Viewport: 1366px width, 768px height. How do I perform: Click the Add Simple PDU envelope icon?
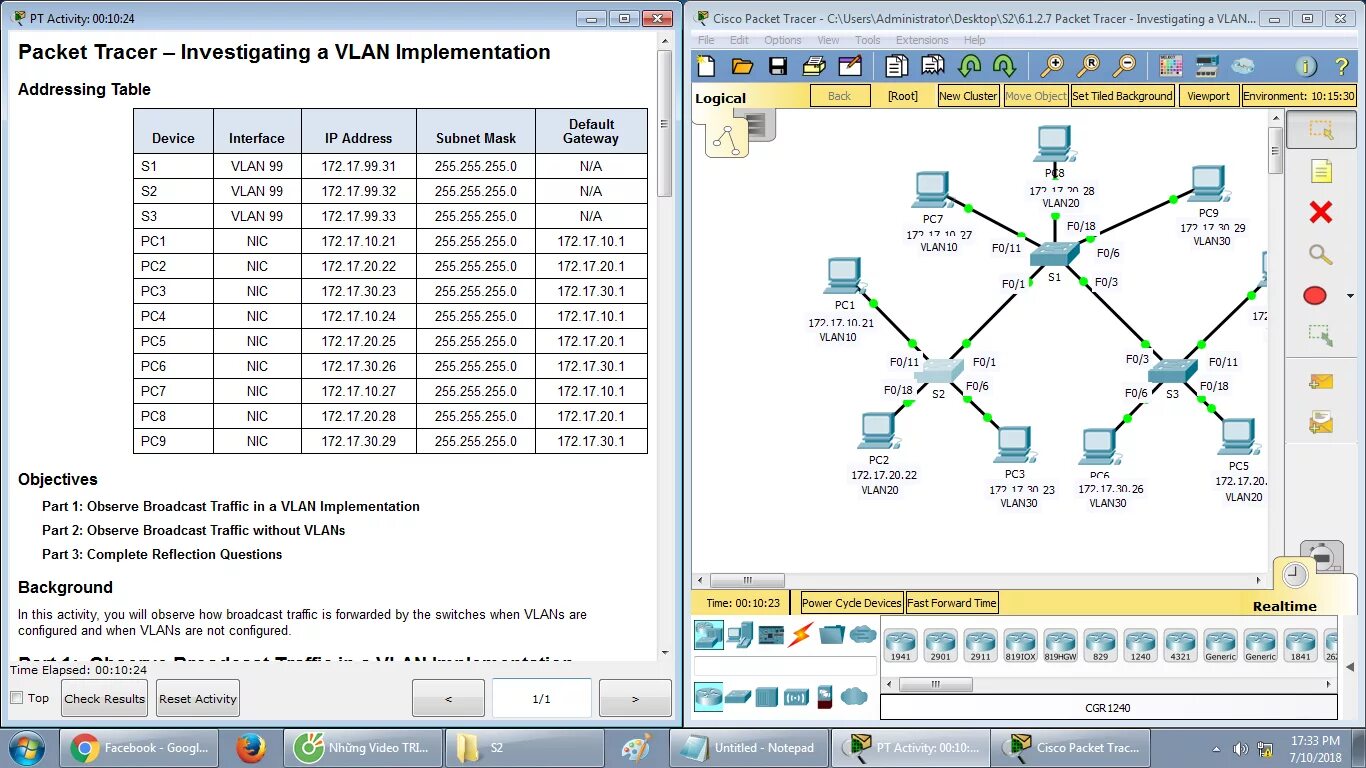pyautogui.click(x=1321, y=381)
